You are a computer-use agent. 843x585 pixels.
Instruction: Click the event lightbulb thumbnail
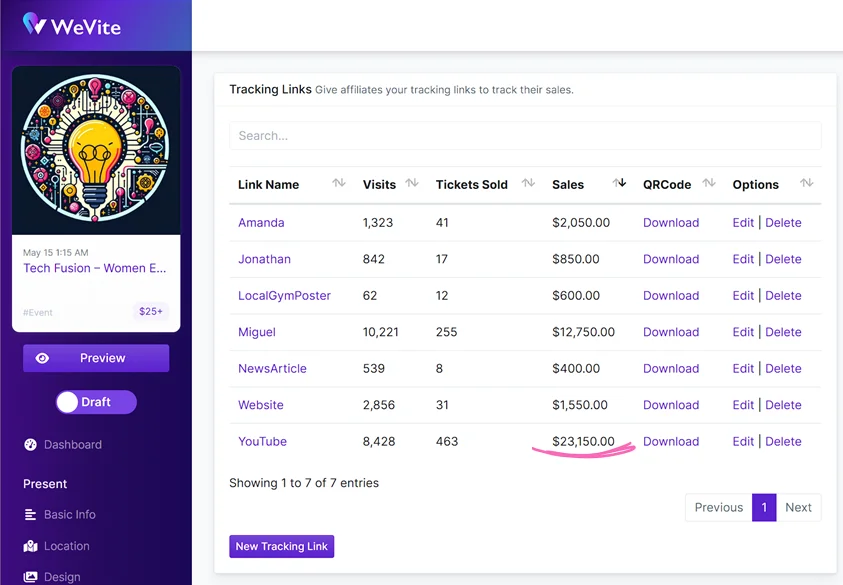point(96,148)
